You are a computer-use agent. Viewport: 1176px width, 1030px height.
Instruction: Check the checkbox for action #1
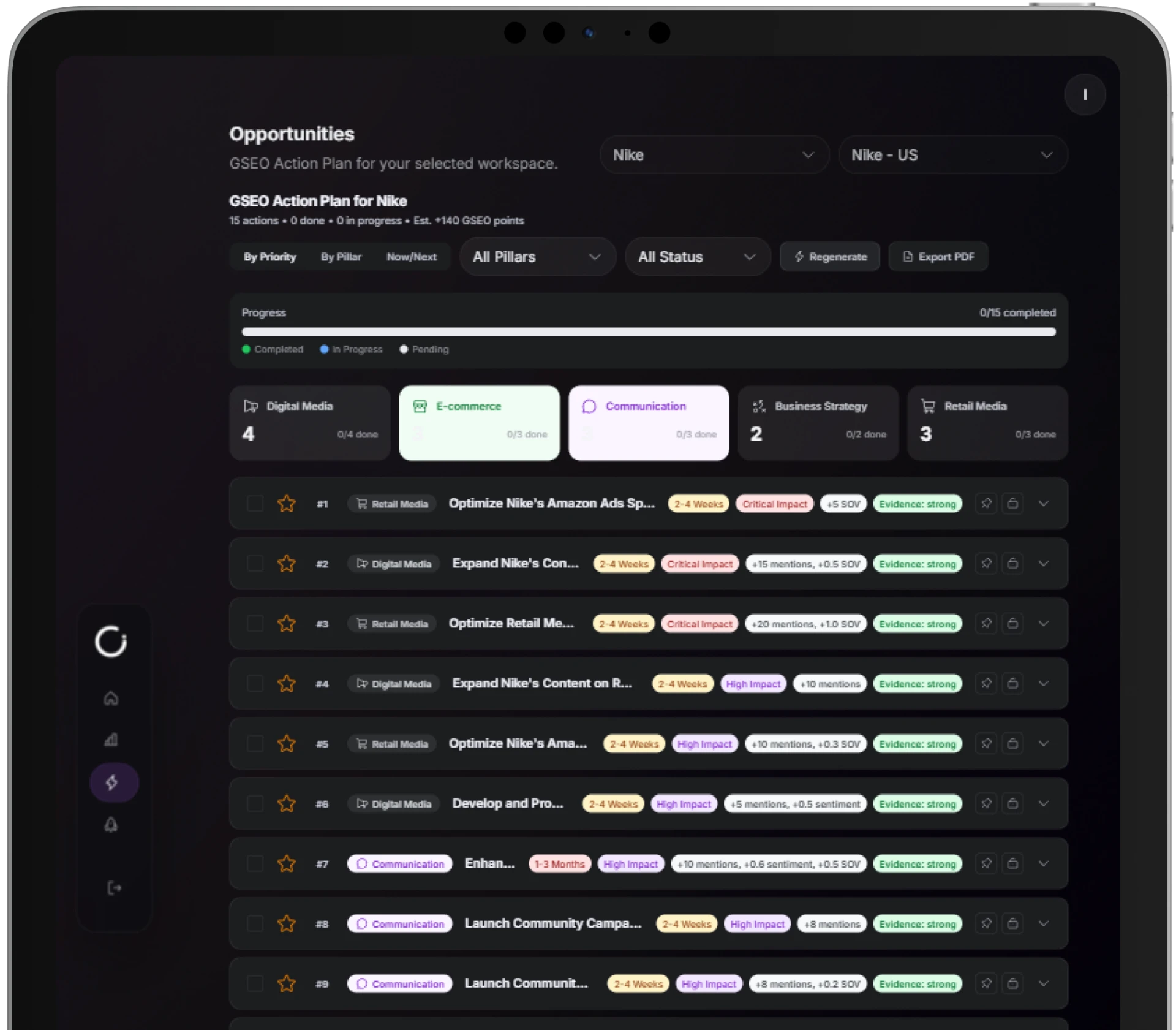pyautogui.click(x=255, y=504)
